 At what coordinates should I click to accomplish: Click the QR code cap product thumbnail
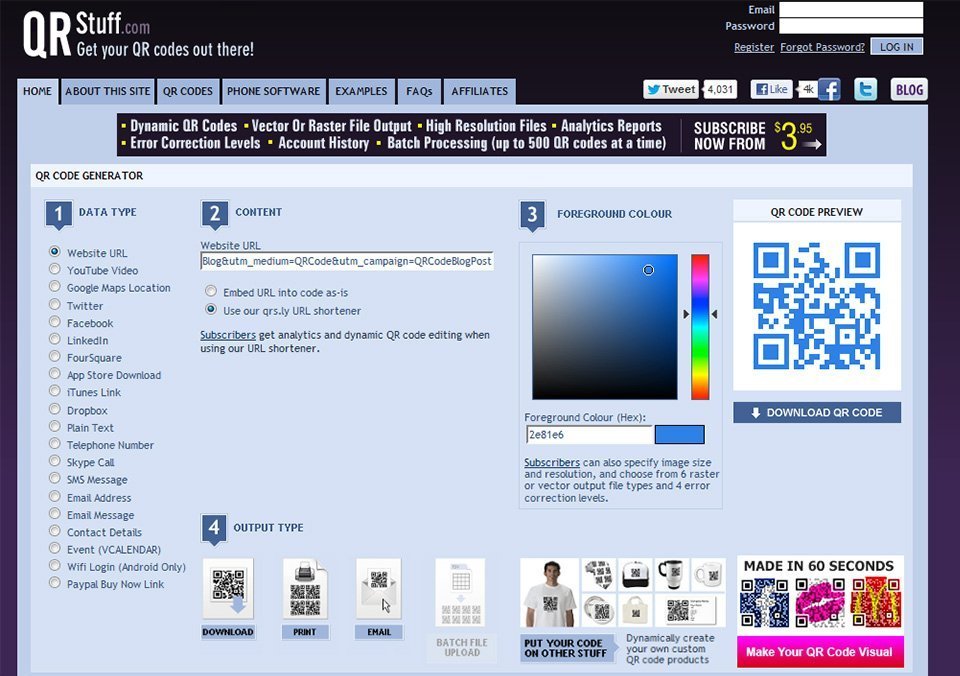point(635,574)
